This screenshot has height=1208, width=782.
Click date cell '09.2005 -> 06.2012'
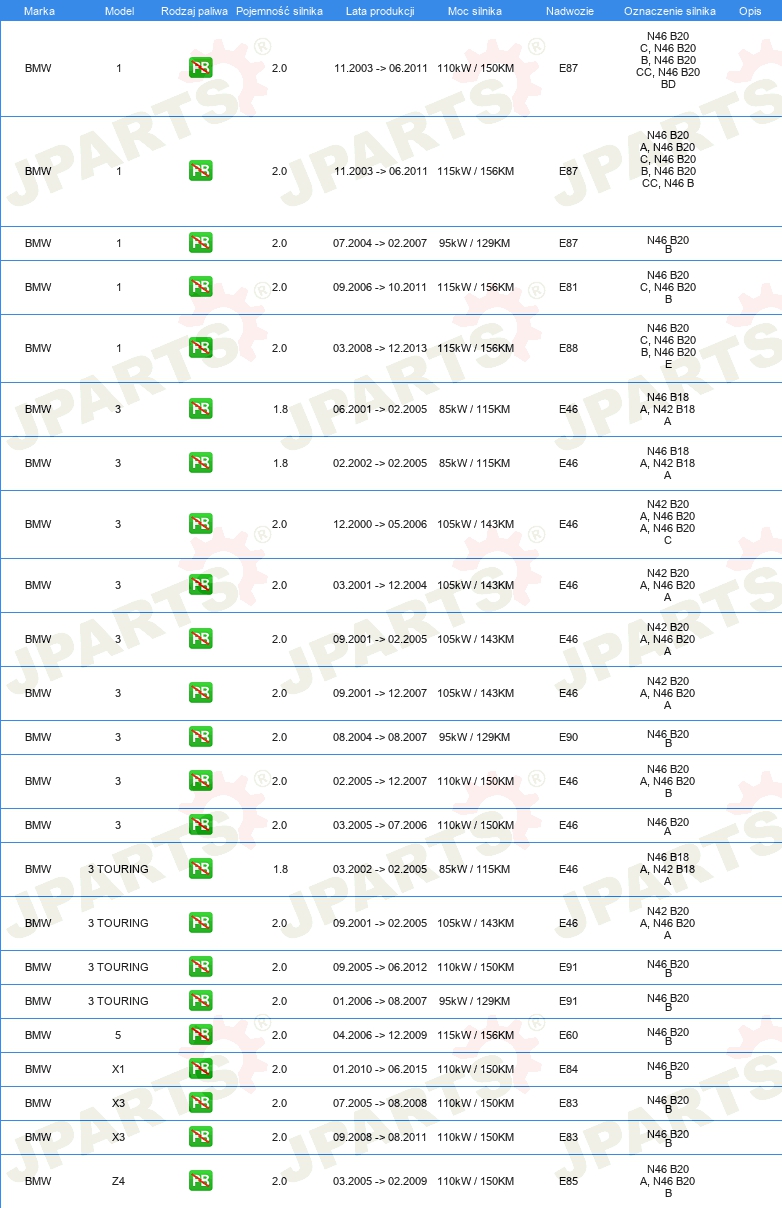tap(380, 967)
